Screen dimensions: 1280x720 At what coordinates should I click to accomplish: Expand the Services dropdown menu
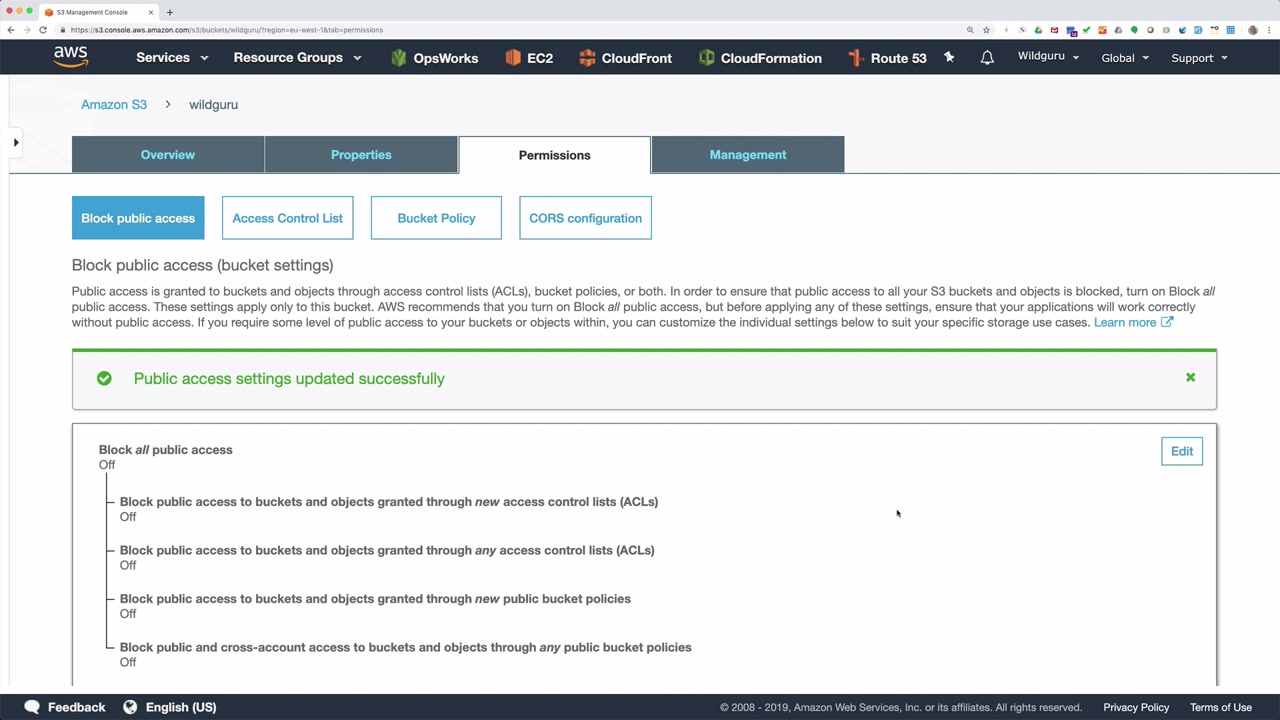172,58
